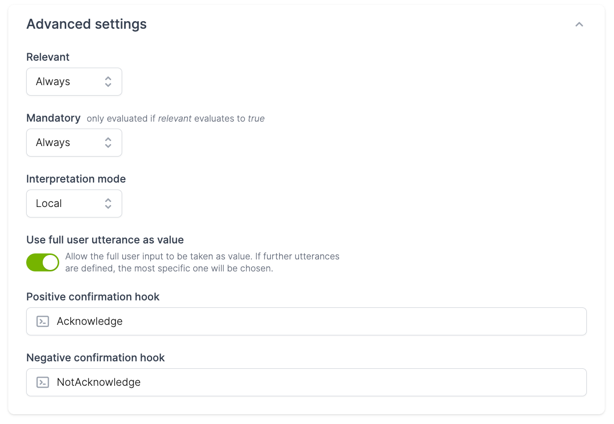The image size is (614, 424).
Task: Click the terminal icon beside NotAcknowledge
Action: 43,382
